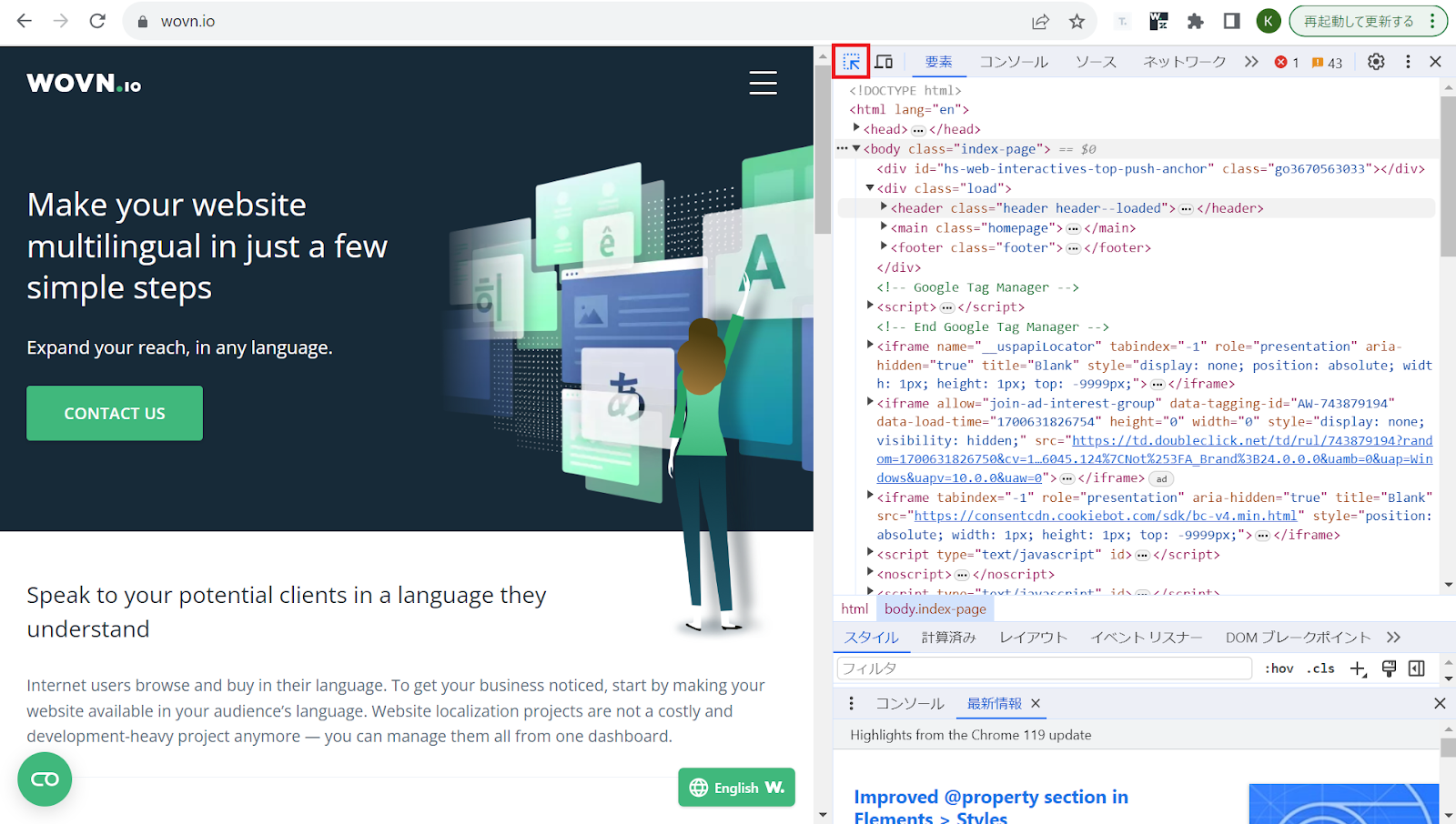Click the bookmark star icon
This screenshot has width=1456, height=824.
click(1077, 22)
